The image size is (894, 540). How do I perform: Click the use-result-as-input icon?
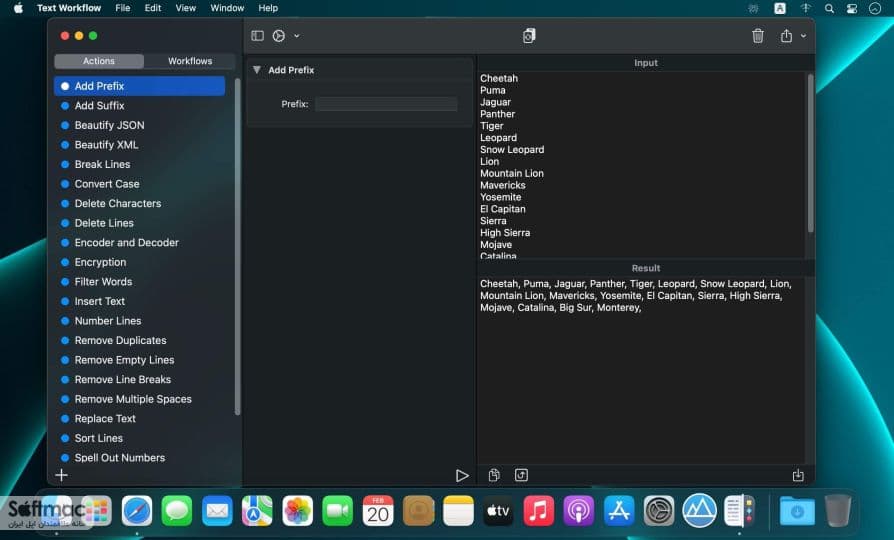pyautogui.click(x=521, y=475)
